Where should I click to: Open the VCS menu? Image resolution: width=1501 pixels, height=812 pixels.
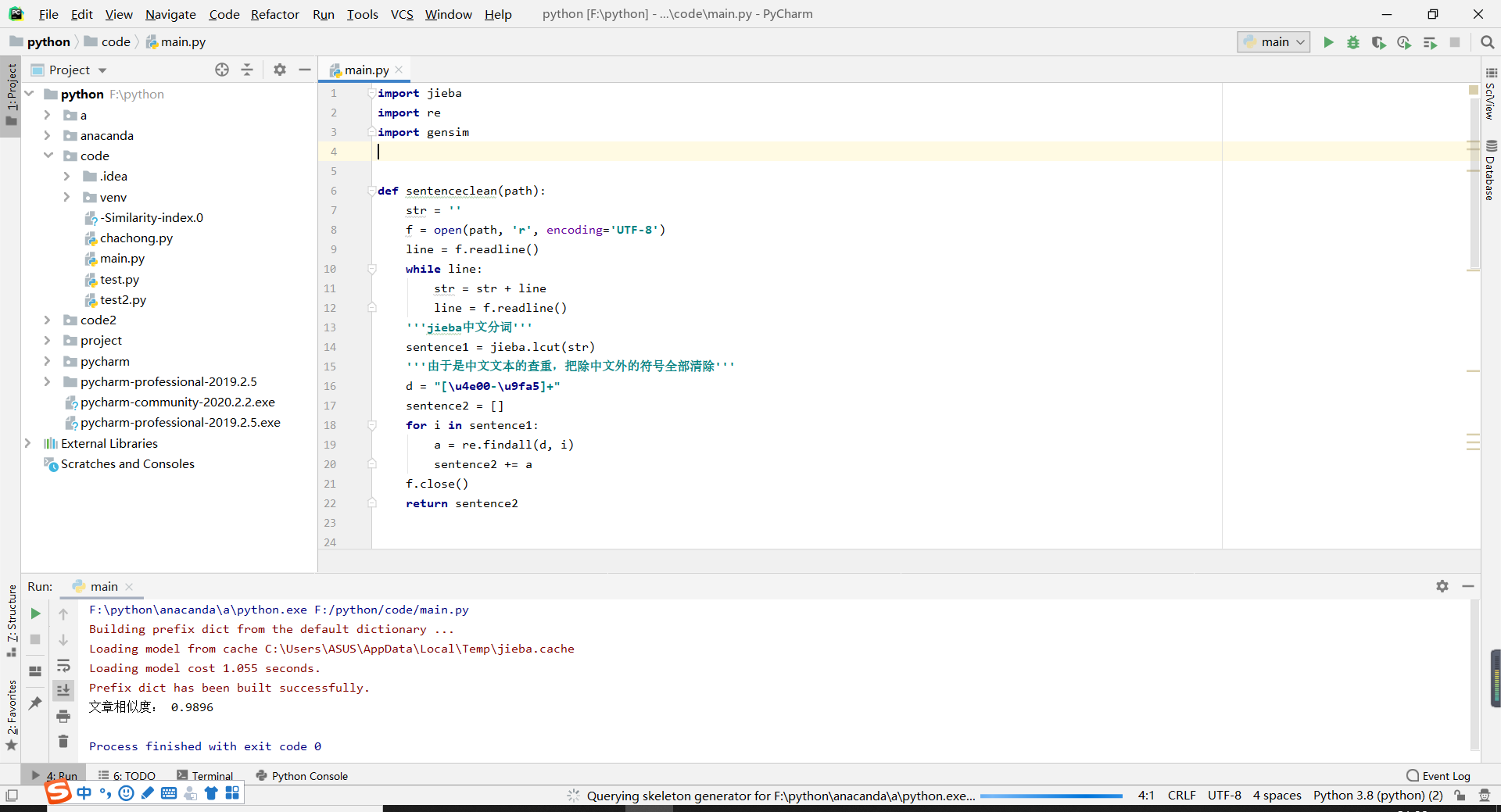[x=402, y=14]
